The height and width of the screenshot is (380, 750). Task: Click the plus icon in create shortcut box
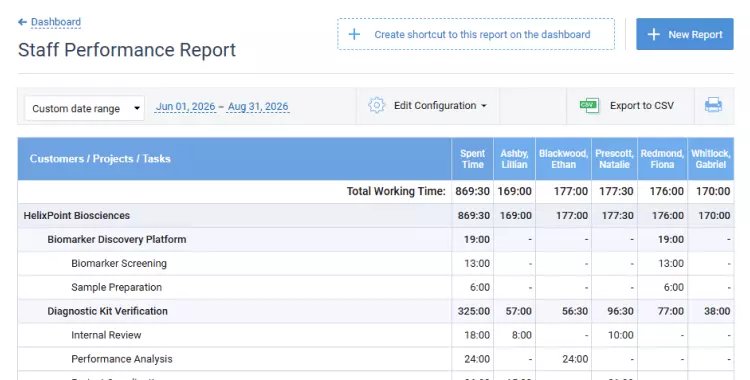point(354,34)
